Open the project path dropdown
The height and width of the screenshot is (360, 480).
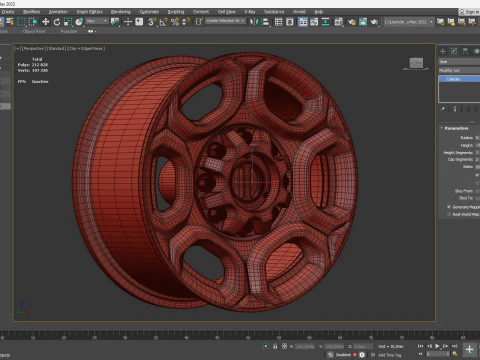(x=409, y=22)
